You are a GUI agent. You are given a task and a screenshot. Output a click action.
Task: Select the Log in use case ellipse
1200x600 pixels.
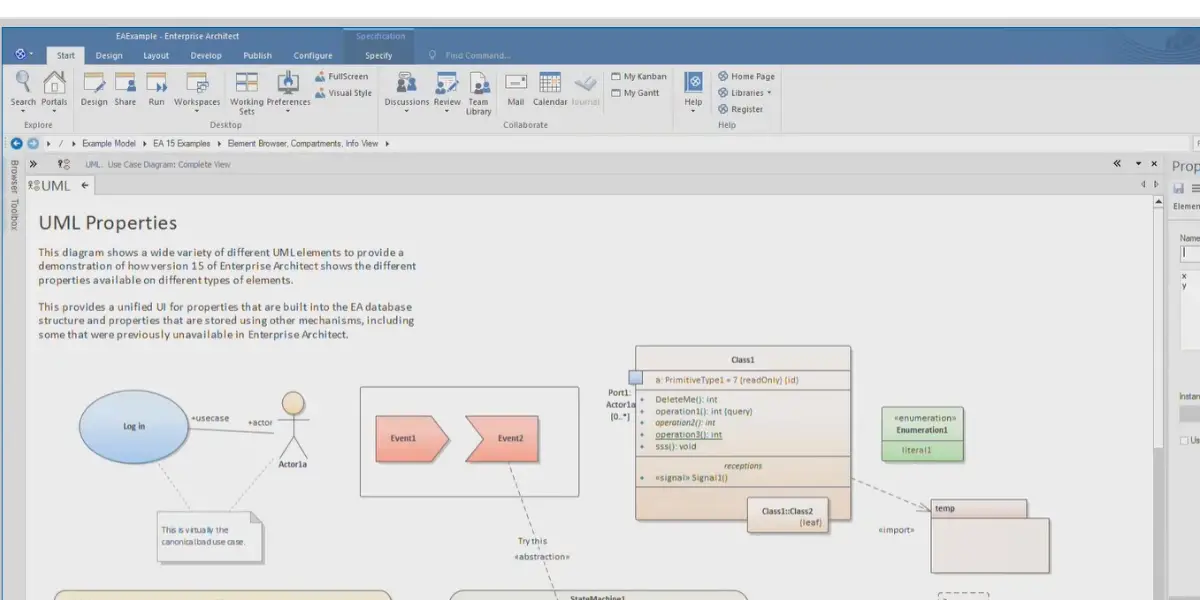pos(134,426)
